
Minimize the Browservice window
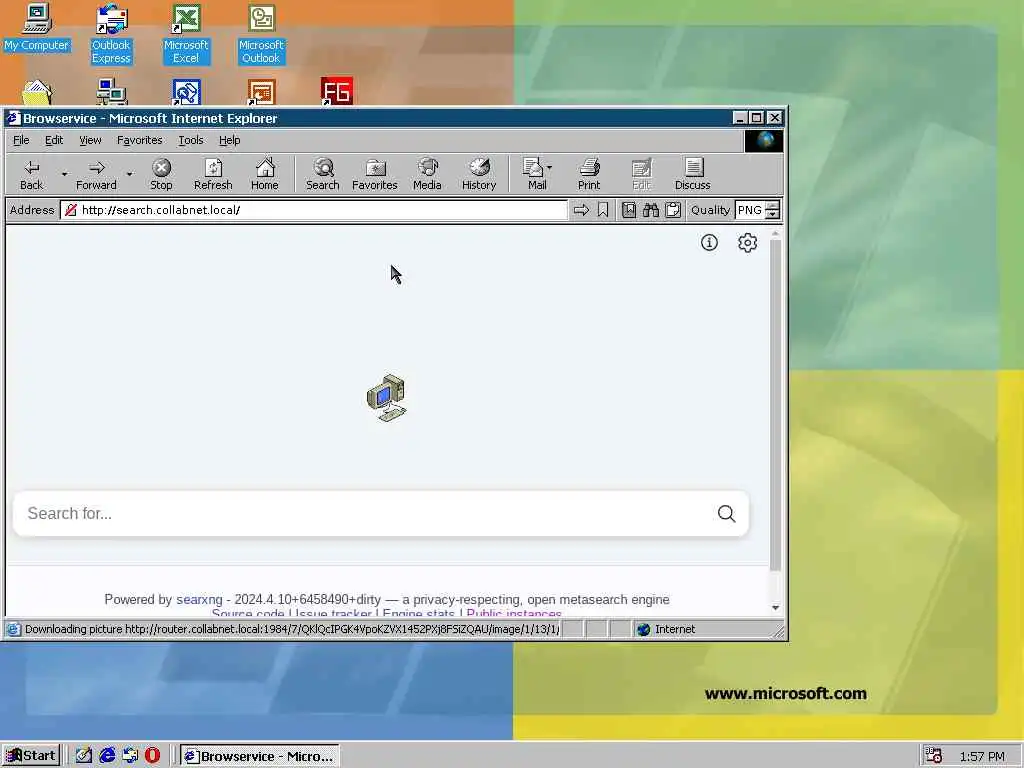739,118
